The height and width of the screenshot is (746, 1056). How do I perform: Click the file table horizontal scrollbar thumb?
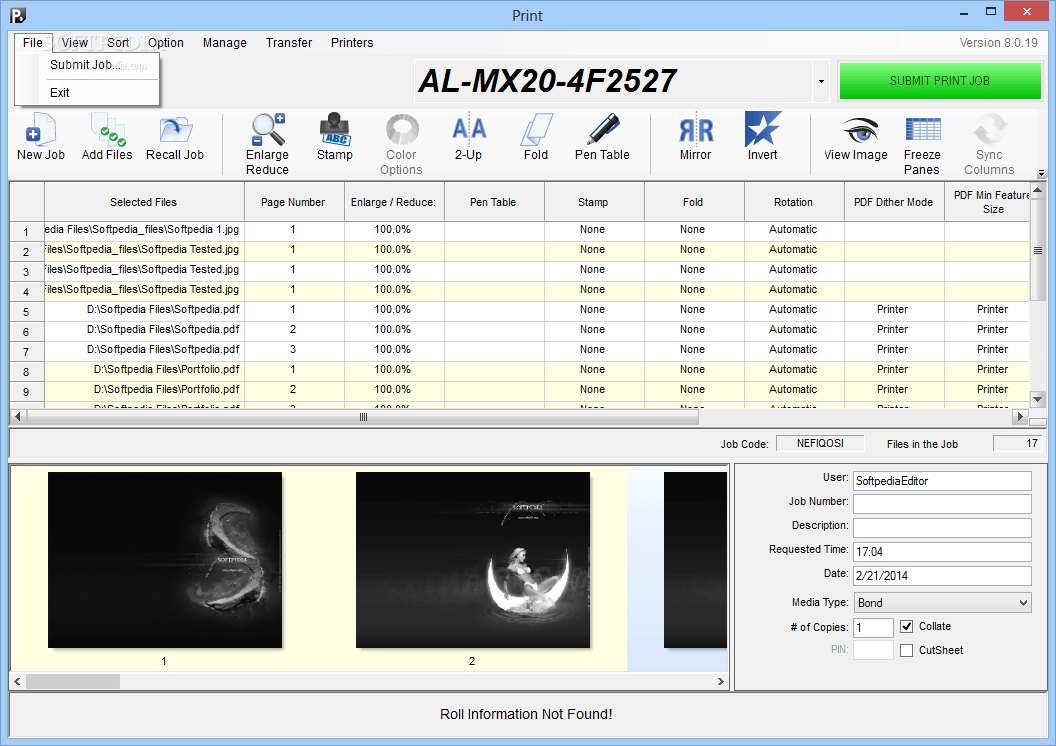point(363,417)
